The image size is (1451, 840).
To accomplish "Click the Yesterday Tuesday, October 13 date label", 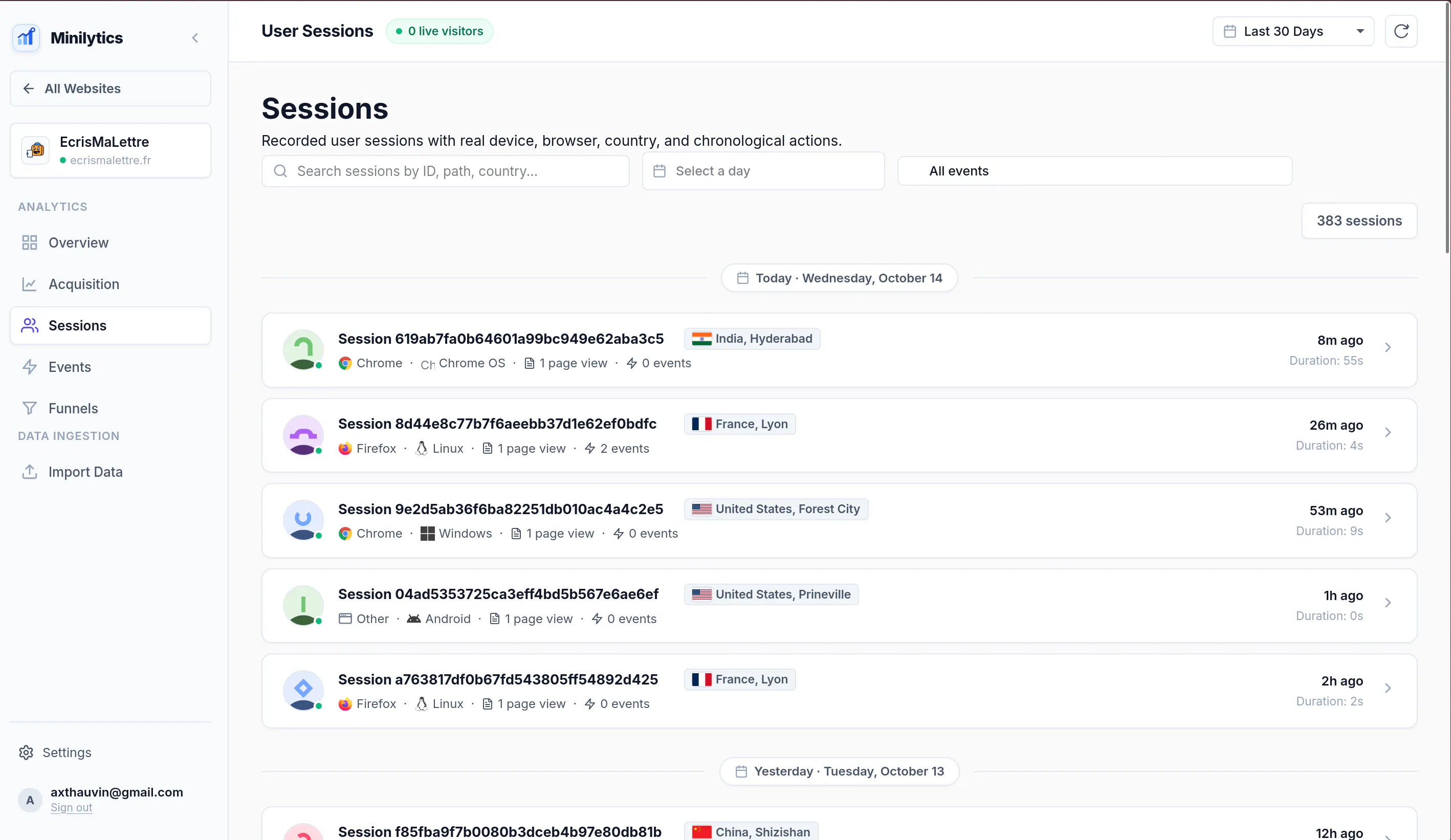I will pyautogui.click(x=840, y=771).
